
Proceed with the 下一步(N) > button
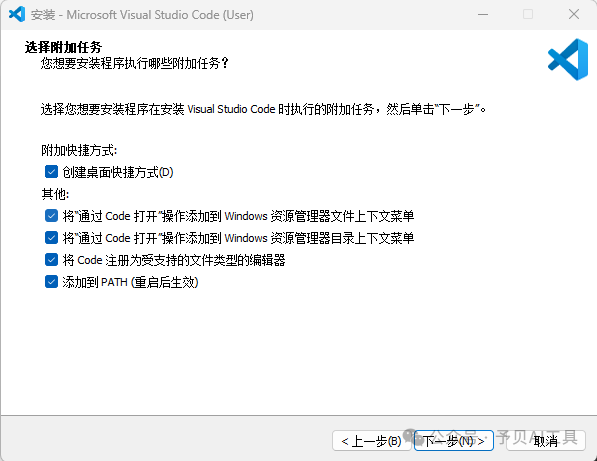click(454, 441)
